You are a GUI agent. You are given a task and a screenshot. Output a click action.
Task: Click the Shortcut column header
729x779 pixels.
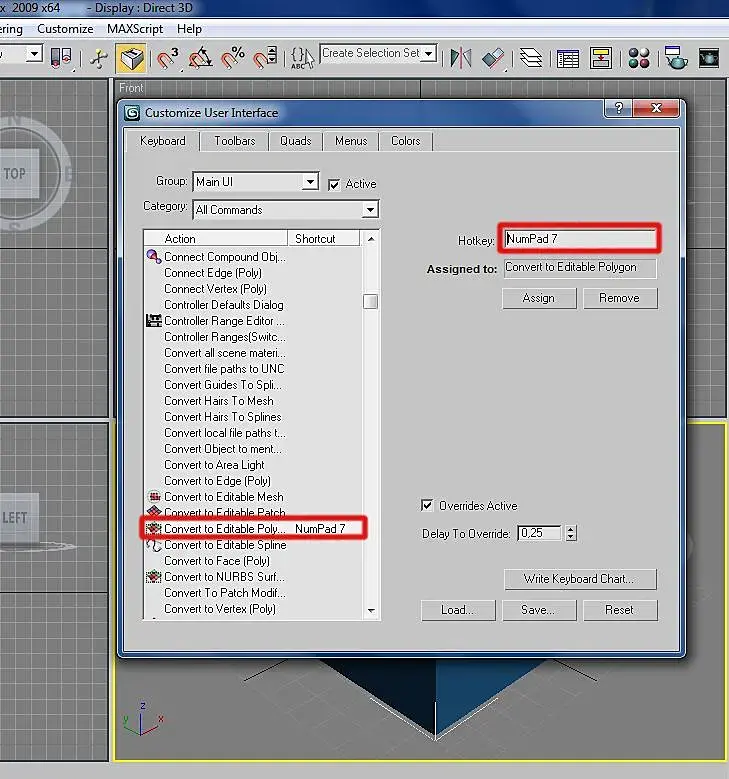click(324, 239)
